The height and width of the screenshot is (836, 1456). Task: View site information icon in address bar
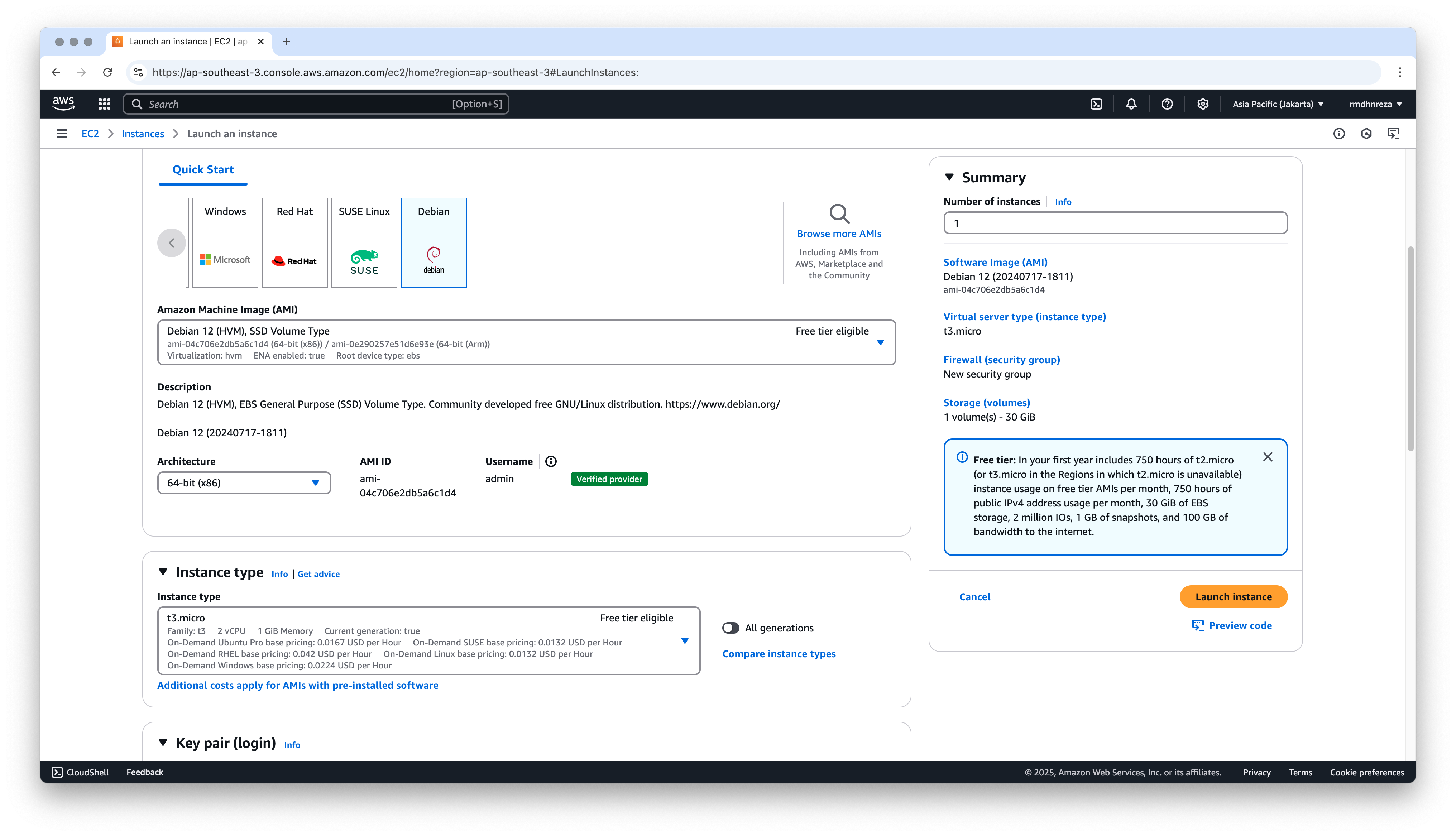(x=138, y=72)
